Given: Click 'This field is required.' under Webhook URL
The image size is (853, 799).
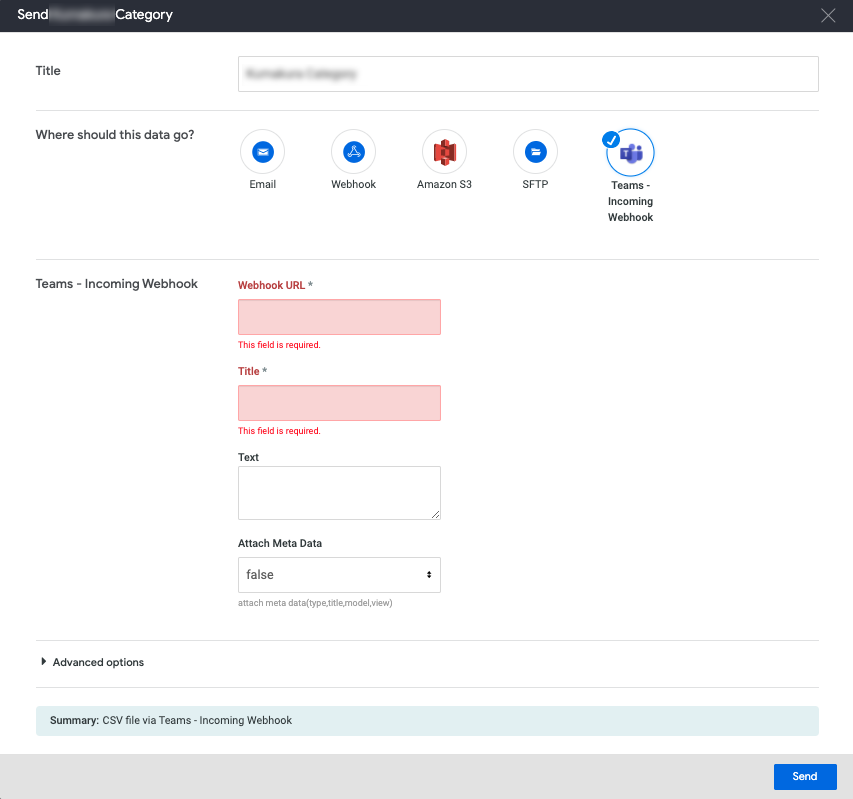Looking at the screenshot, I should (279, 345).
